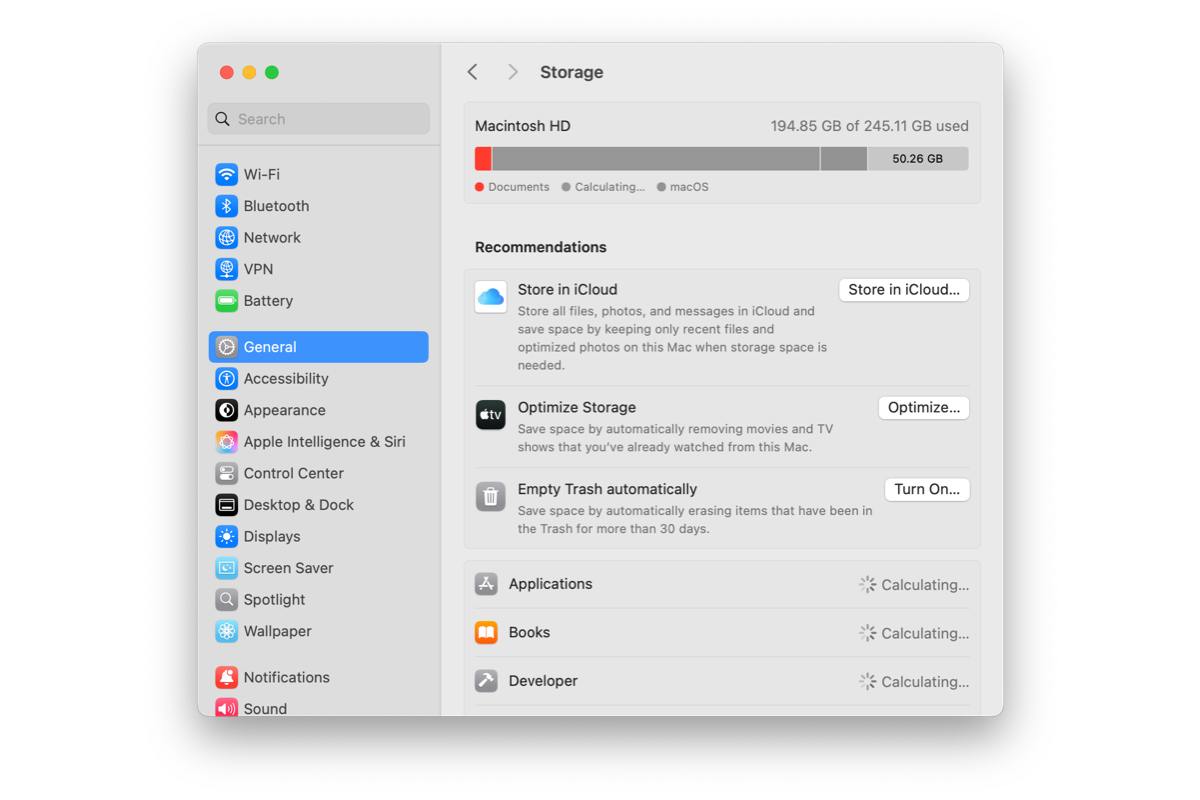Click the red Documents segment of storage bar

[x=483, y=159]
